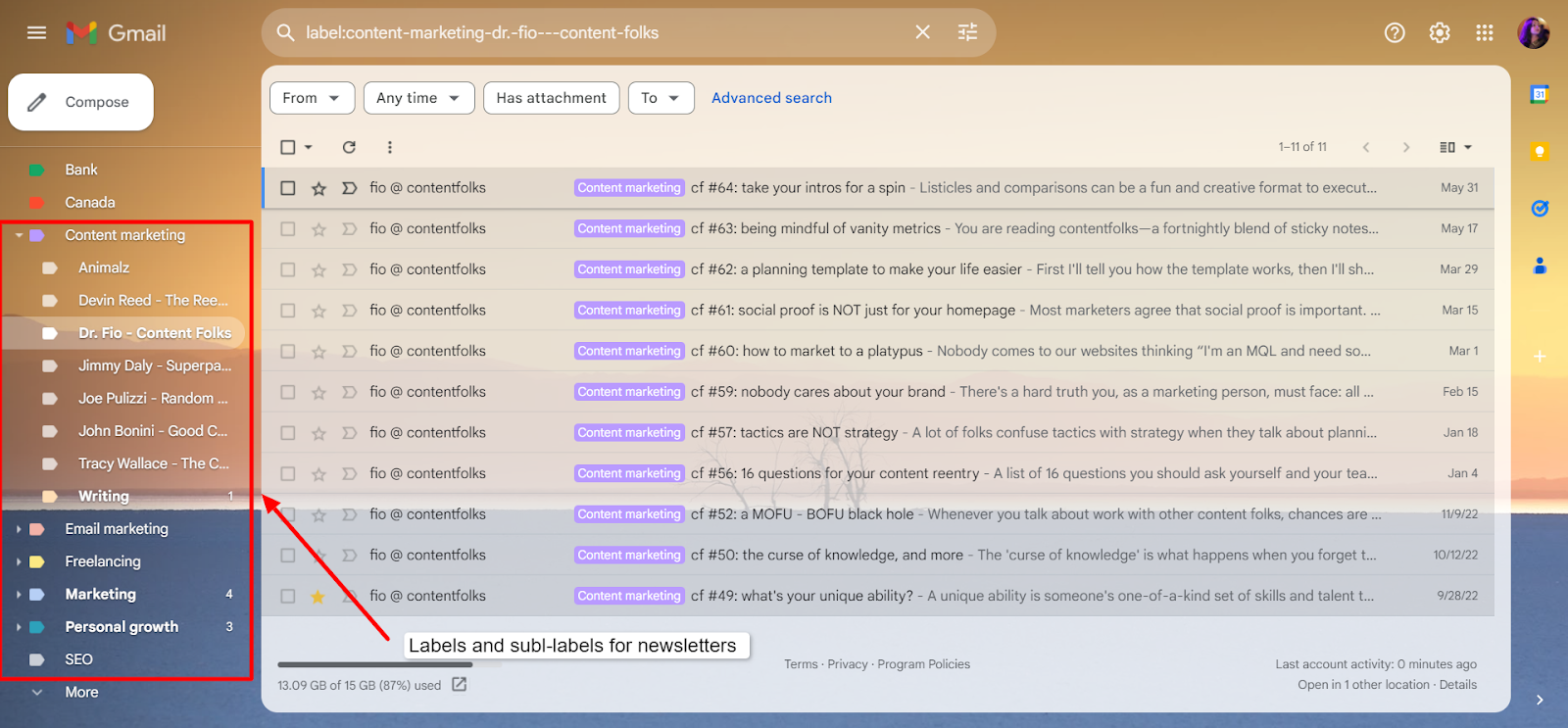1568x728 pixels.
Task: Star the cf #63 email
Action: pyautogui.click(x=318, y=229)
